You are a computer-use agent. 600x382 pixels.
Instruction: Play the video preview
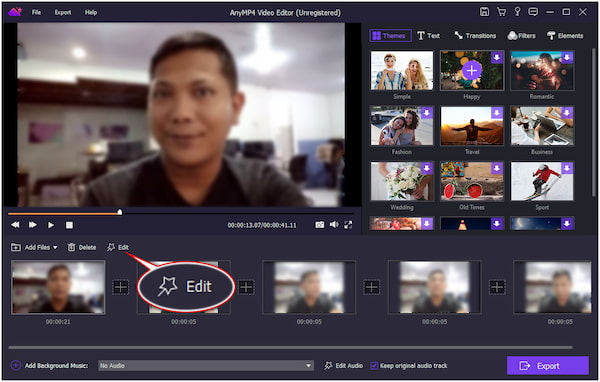click(51, 225)
